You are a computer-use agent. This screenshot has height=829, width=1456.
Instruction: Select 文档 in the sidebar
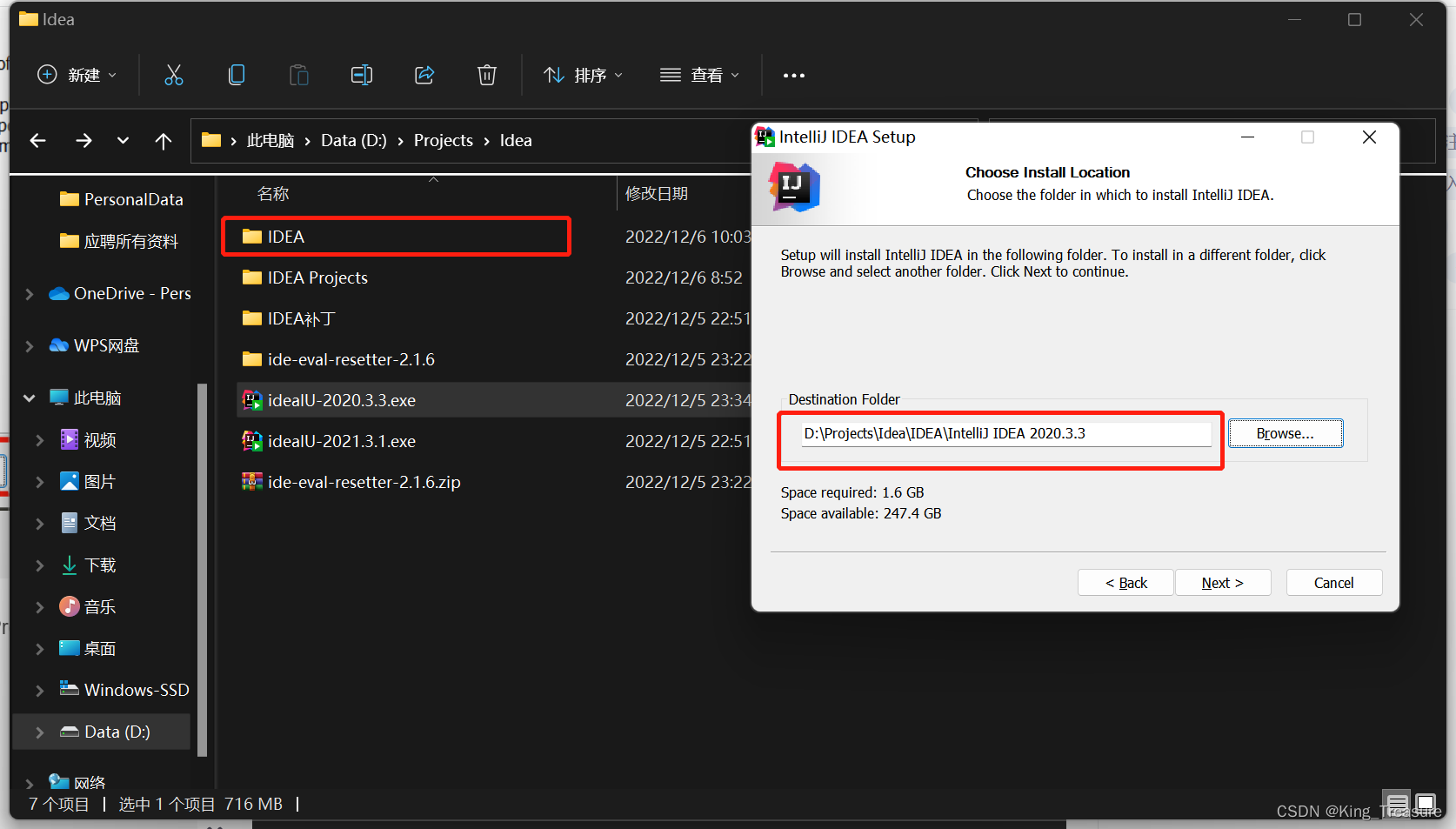[x=88, y=523]
